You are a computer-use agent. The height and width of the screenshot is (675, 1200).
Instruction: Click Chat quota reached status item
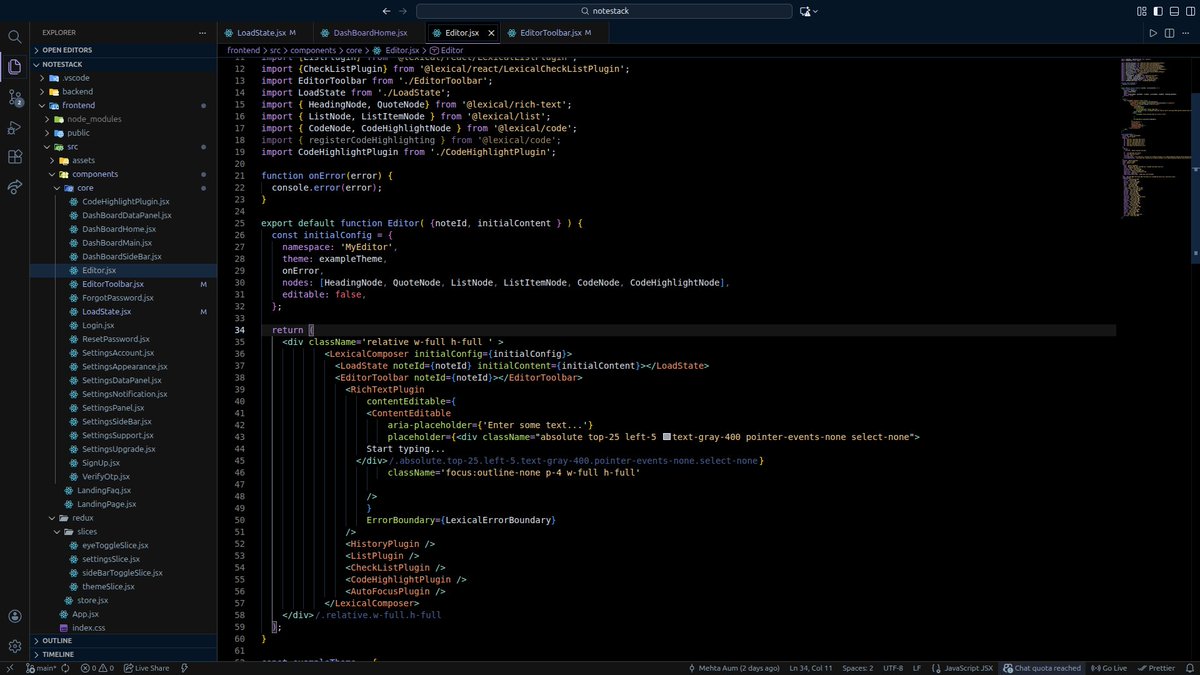pos(1041,668)
